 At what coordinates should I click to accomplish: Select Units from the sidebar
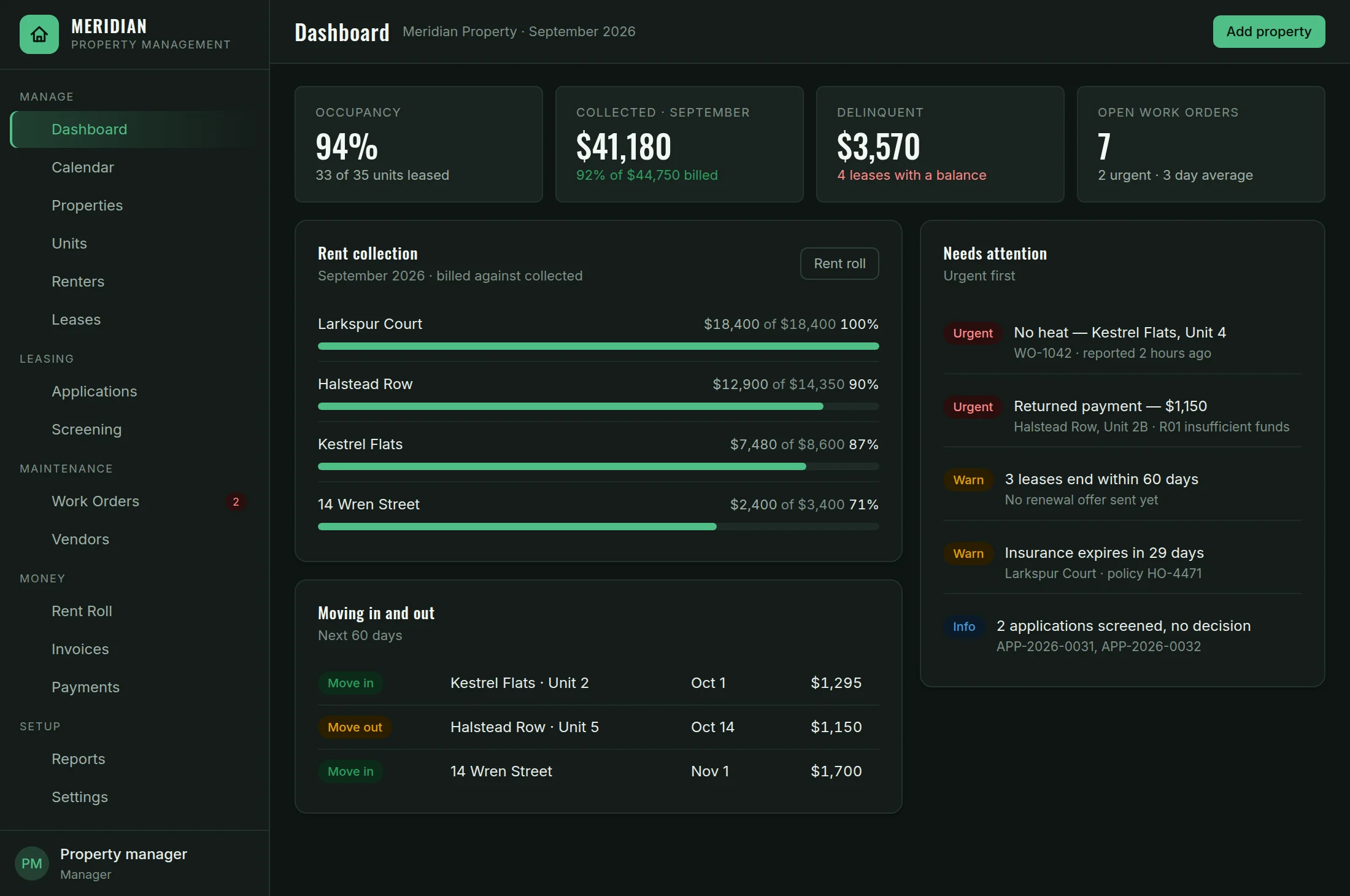pos(134,244)
